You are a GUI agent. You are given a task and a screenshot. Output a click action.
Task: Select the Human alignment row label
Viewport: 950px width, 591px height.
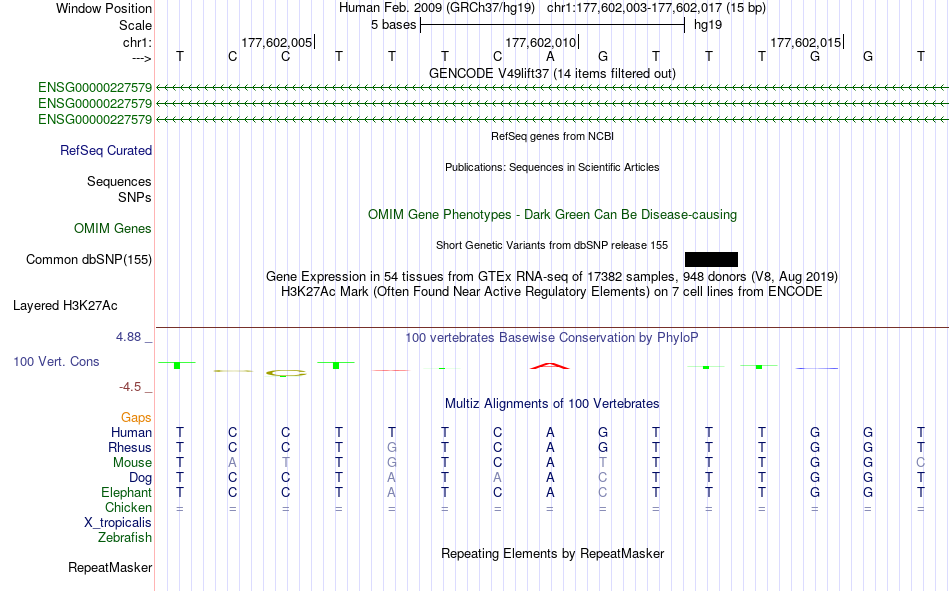pos(131,433)
